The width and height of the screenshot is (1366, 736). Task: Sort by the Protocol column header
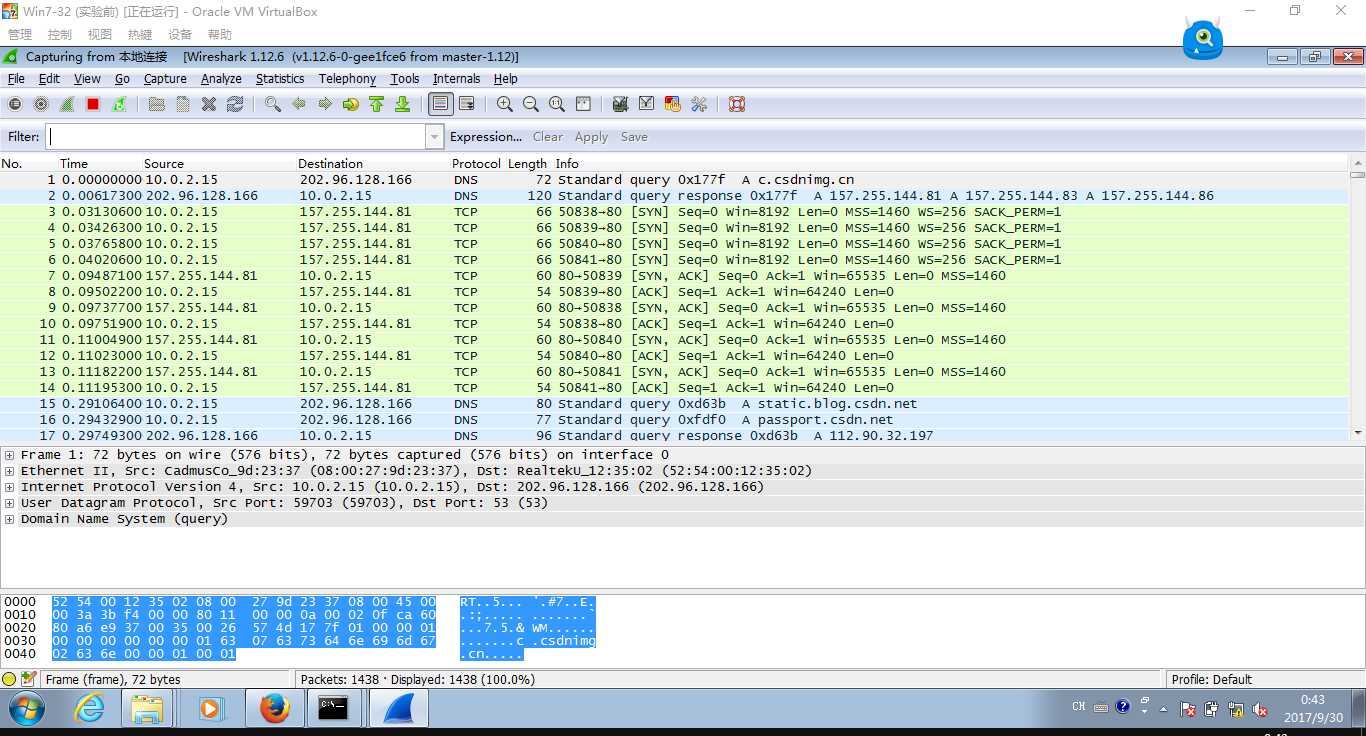pos(476,164)
